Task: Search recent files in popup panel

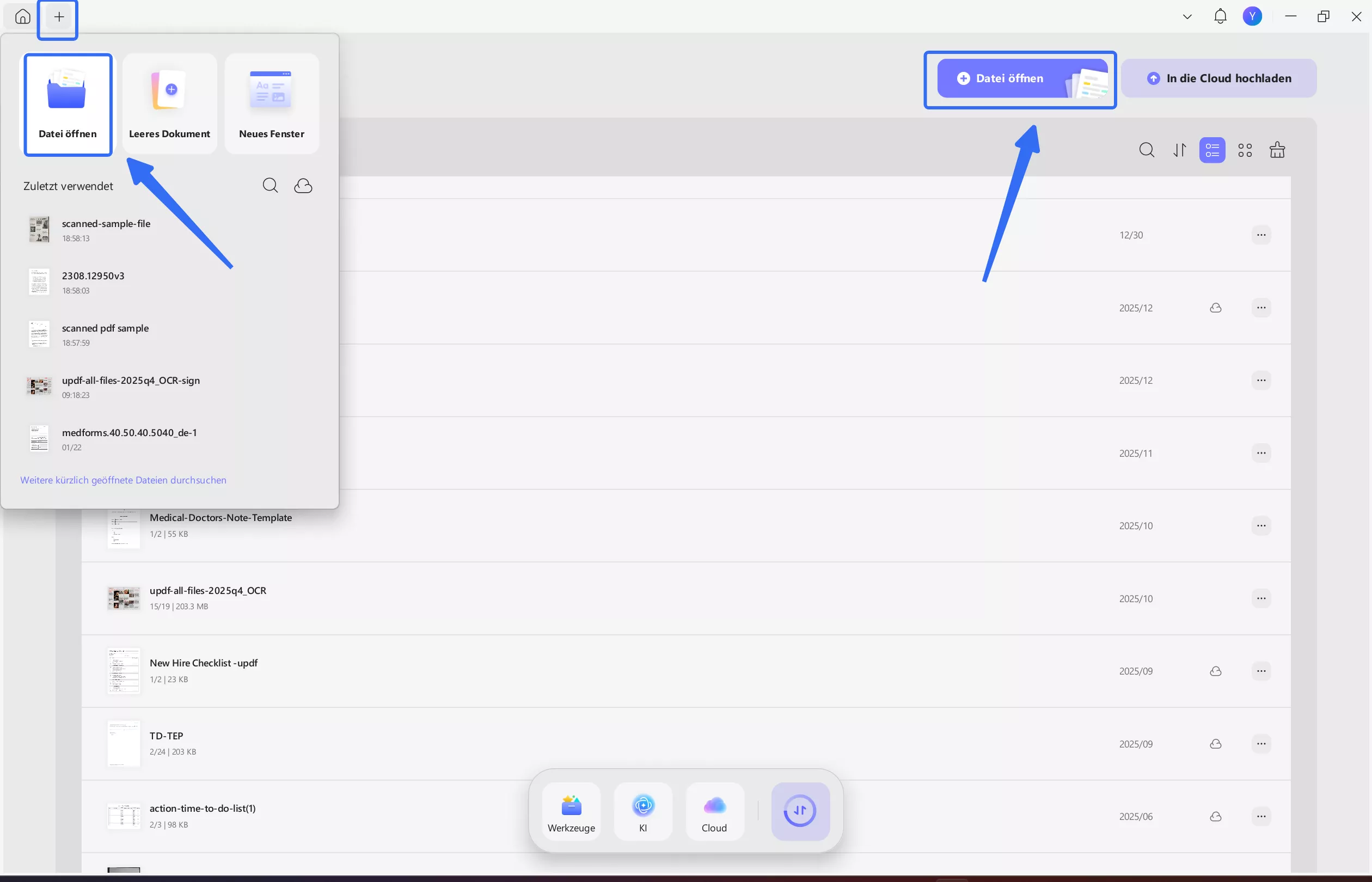Action: (x=270, y=186)
